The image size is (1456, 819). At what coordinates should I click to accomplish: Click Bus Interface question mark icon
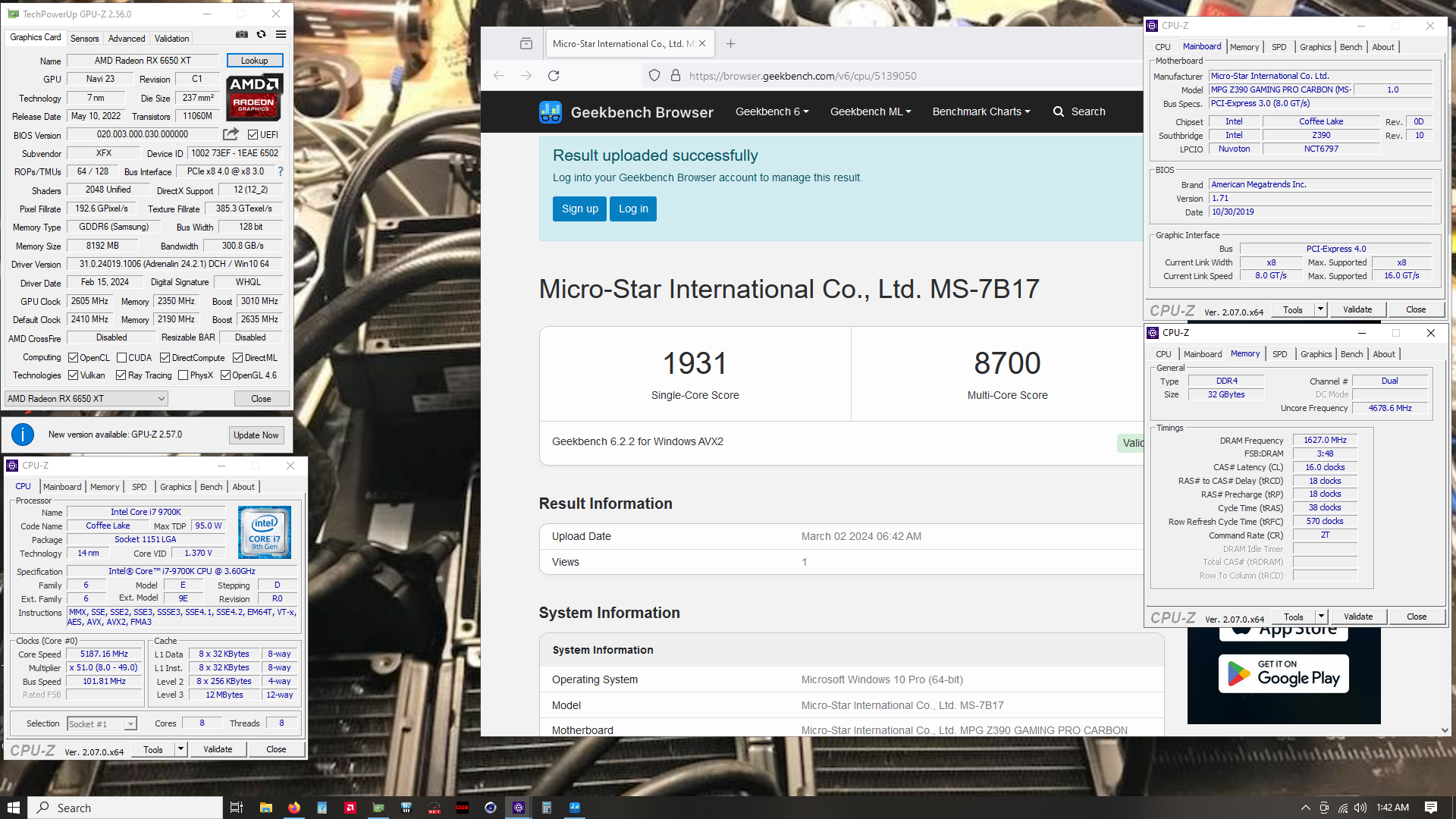click(x=281, y=171)
